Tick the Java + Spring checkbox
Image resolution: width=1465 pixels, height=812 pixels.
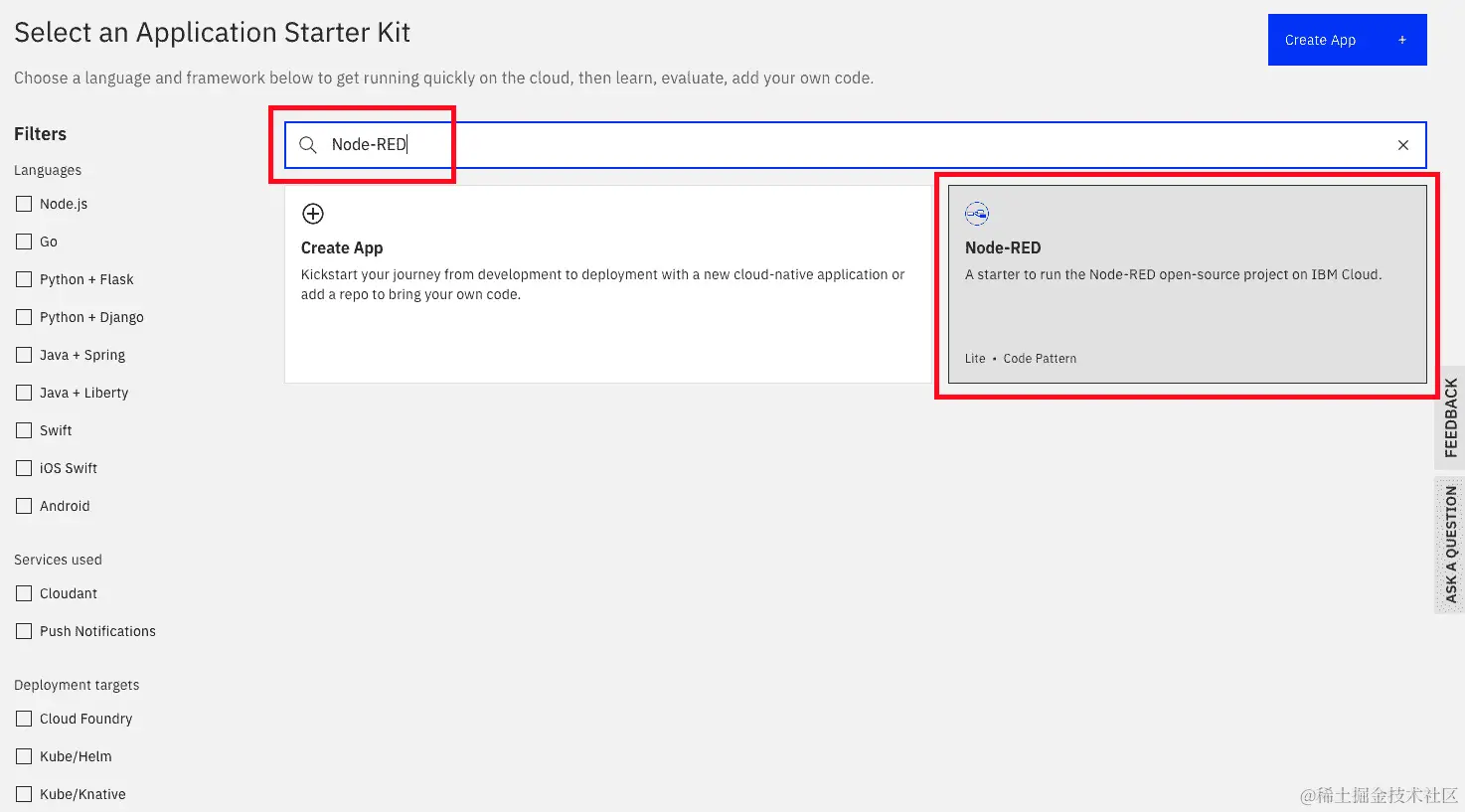(24, 355)
